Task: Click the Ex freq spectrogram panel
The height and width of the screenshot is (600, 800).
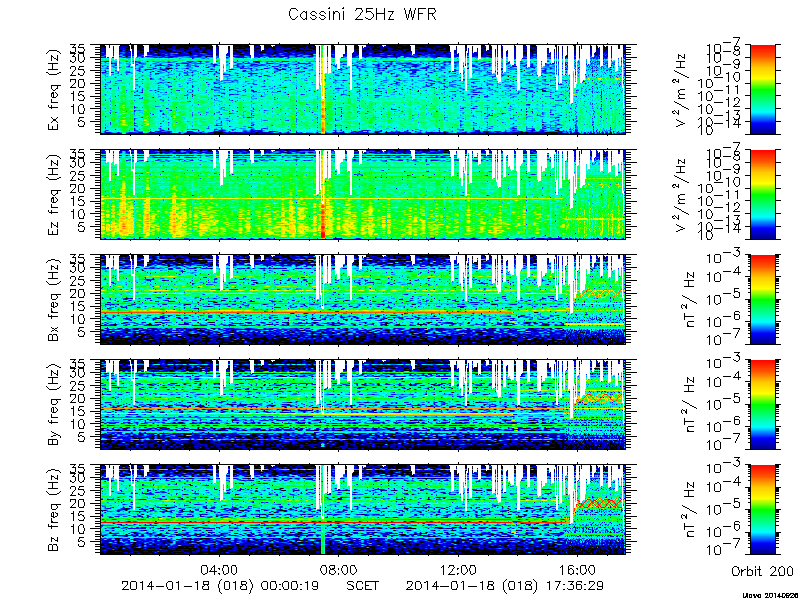Action: pos(363,89)
